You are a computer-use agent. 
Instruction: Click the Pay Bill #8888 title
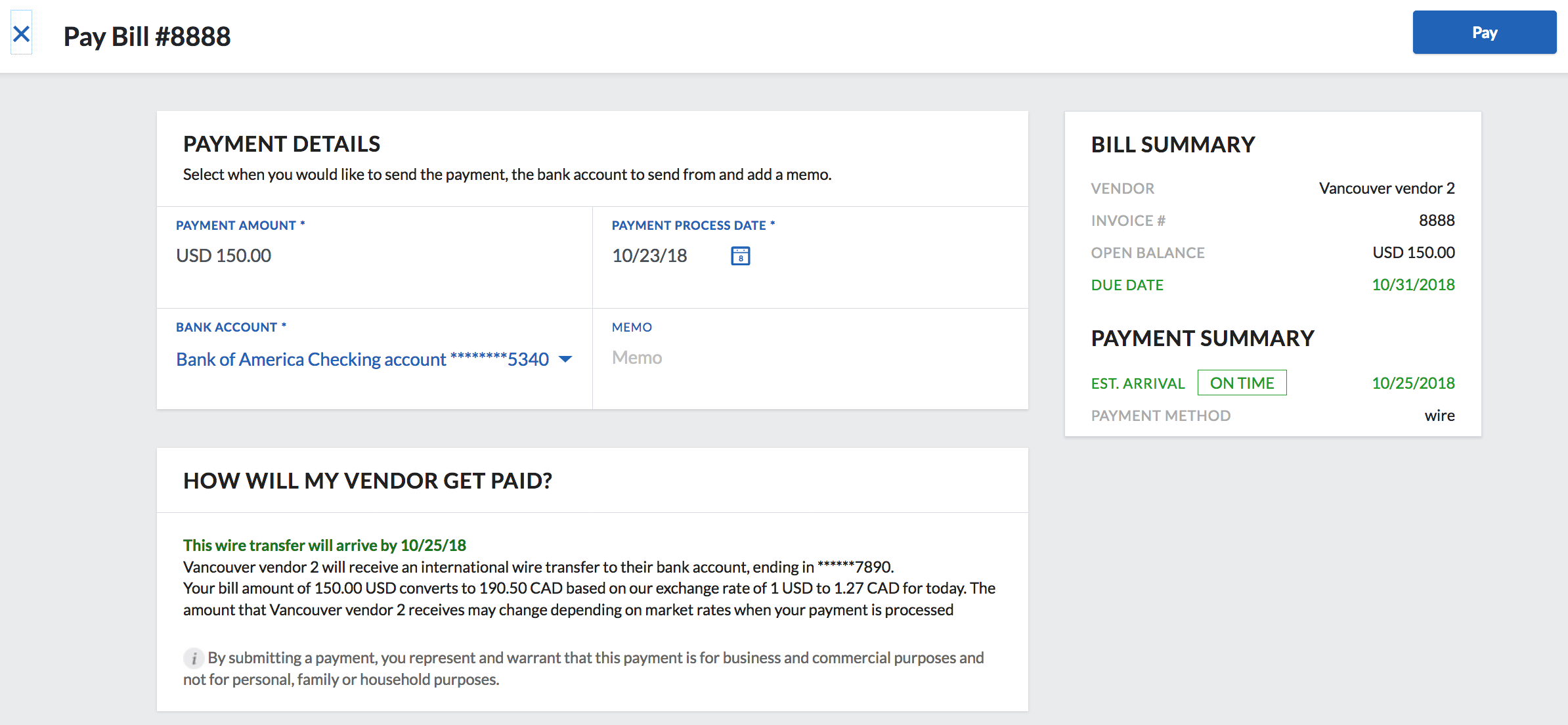[x=147, y=36]
